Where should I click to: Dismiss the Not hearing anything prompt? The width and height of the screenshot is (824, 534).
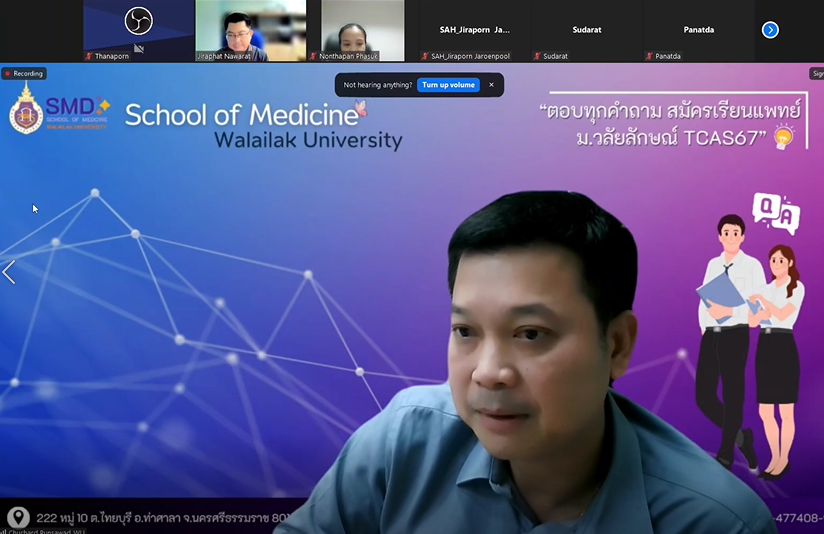[x=491, y=85]
